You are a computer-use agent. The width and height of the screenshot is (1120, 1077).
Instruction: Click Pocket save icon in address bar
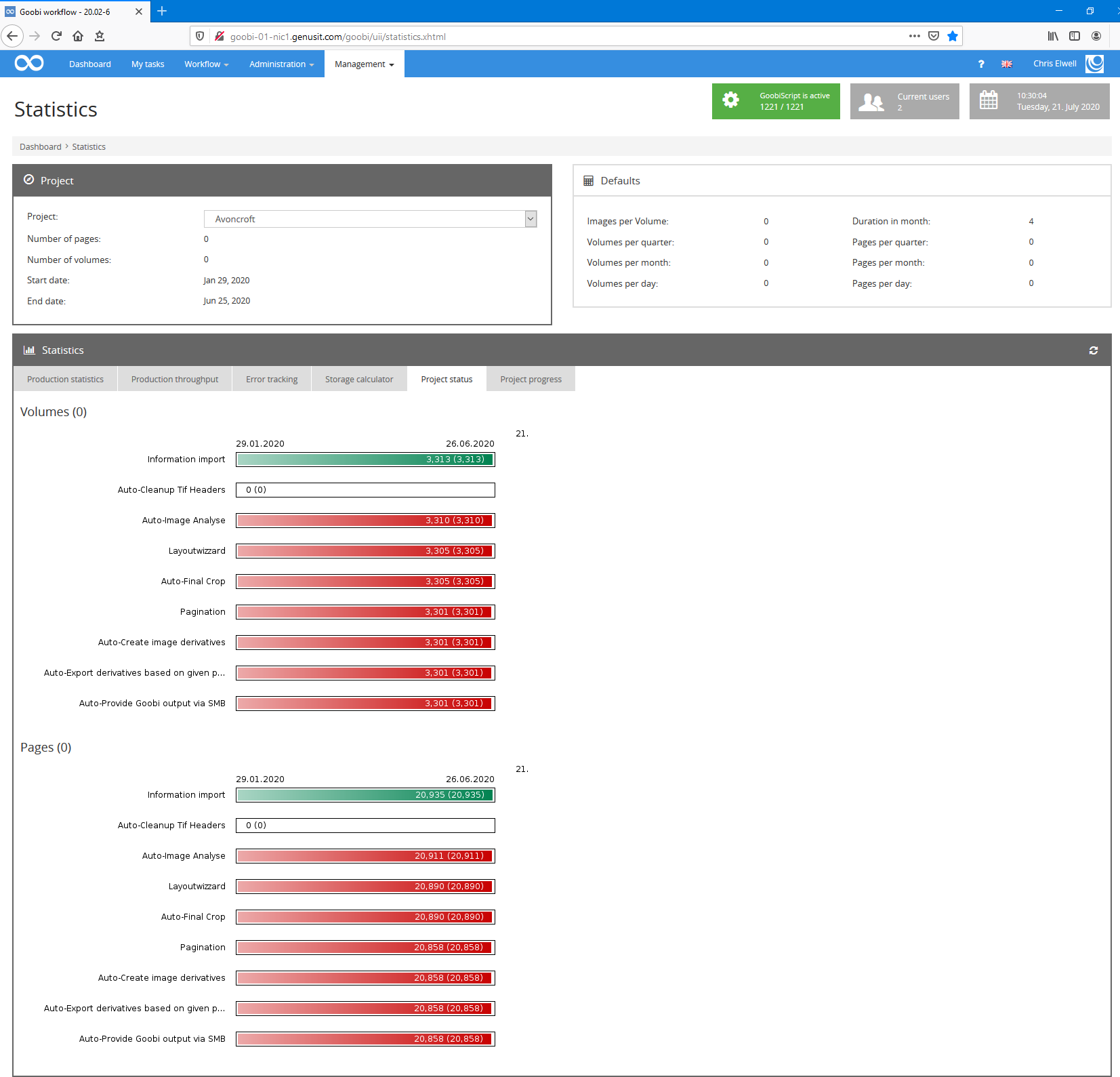coord(934,36)
